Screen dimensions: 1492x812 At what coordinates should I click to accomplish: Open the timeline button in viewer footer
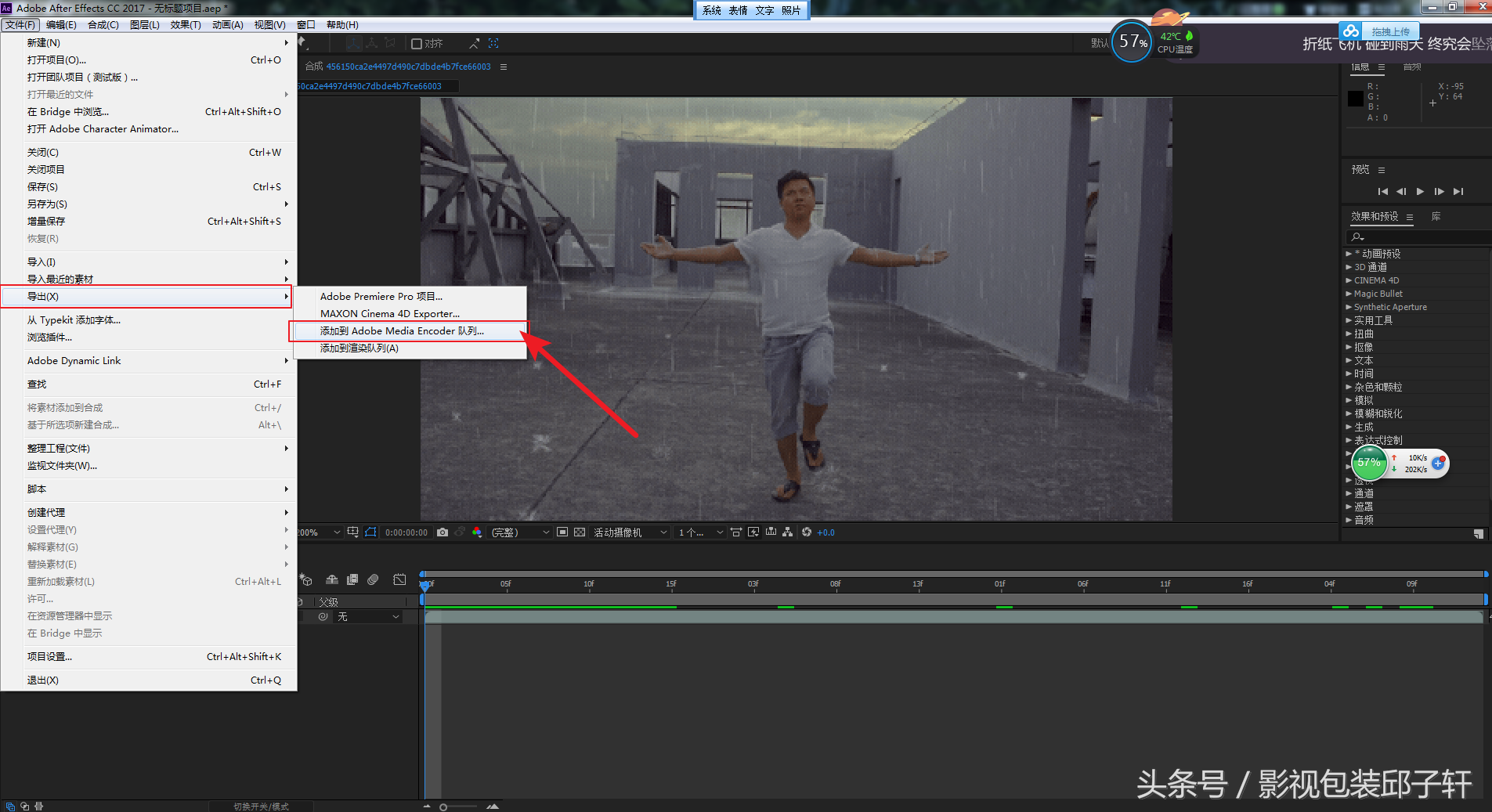tap(771, 532)
